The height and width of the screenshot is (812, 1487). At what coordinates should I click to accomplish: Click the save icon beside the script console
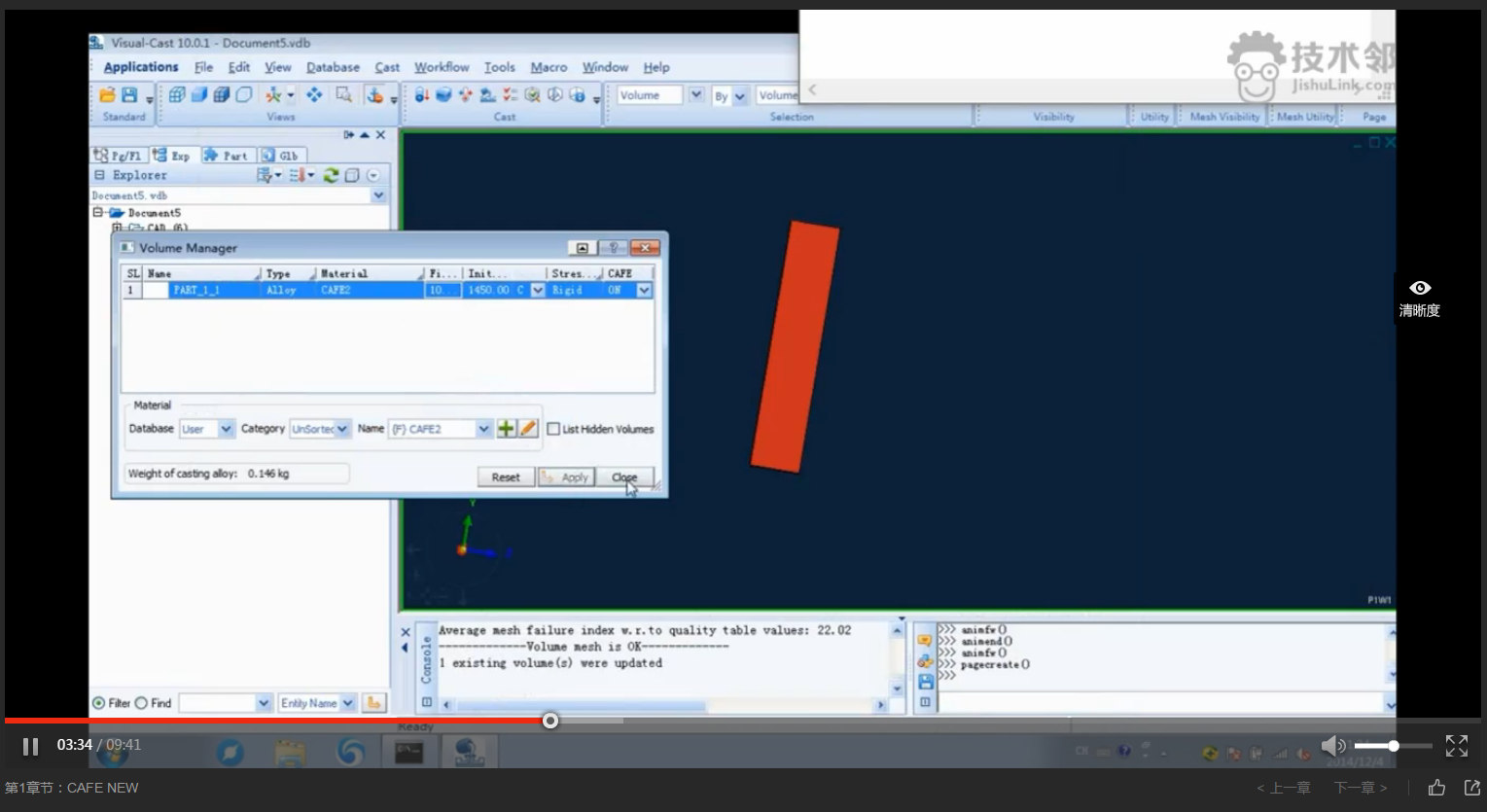click(x=925, y=682)
